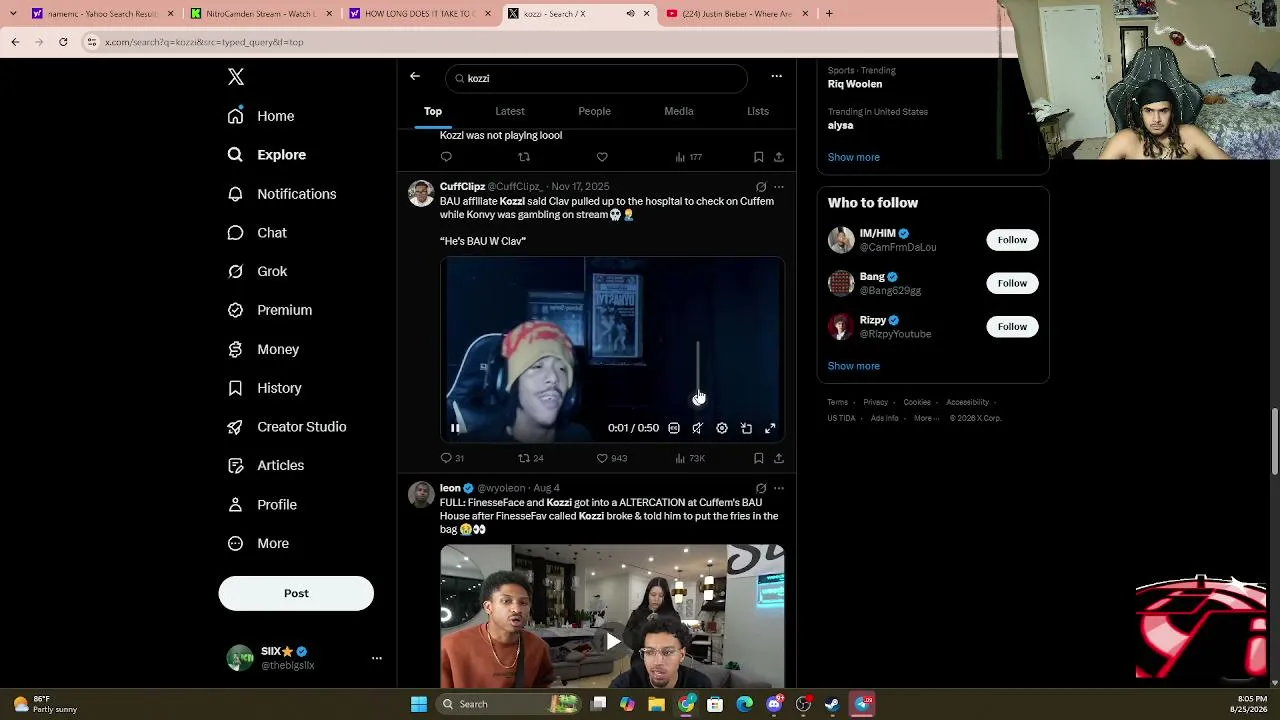Viewport: 1280px width, 720px height.
Task: Switch to the Media tab
Action: 679,111
